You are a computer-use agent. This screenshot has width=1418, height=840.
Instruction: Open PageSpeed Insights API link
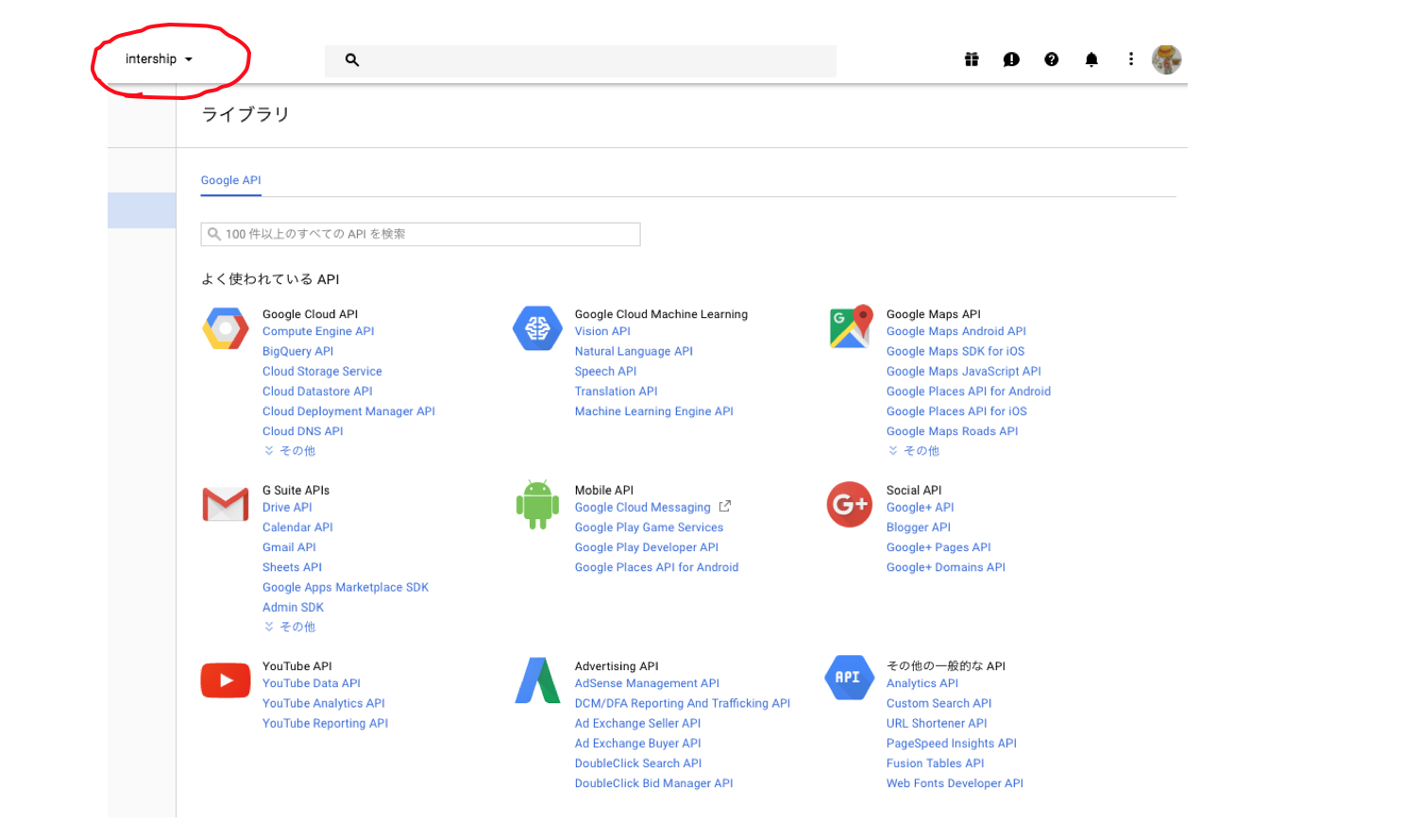(951, 744)
